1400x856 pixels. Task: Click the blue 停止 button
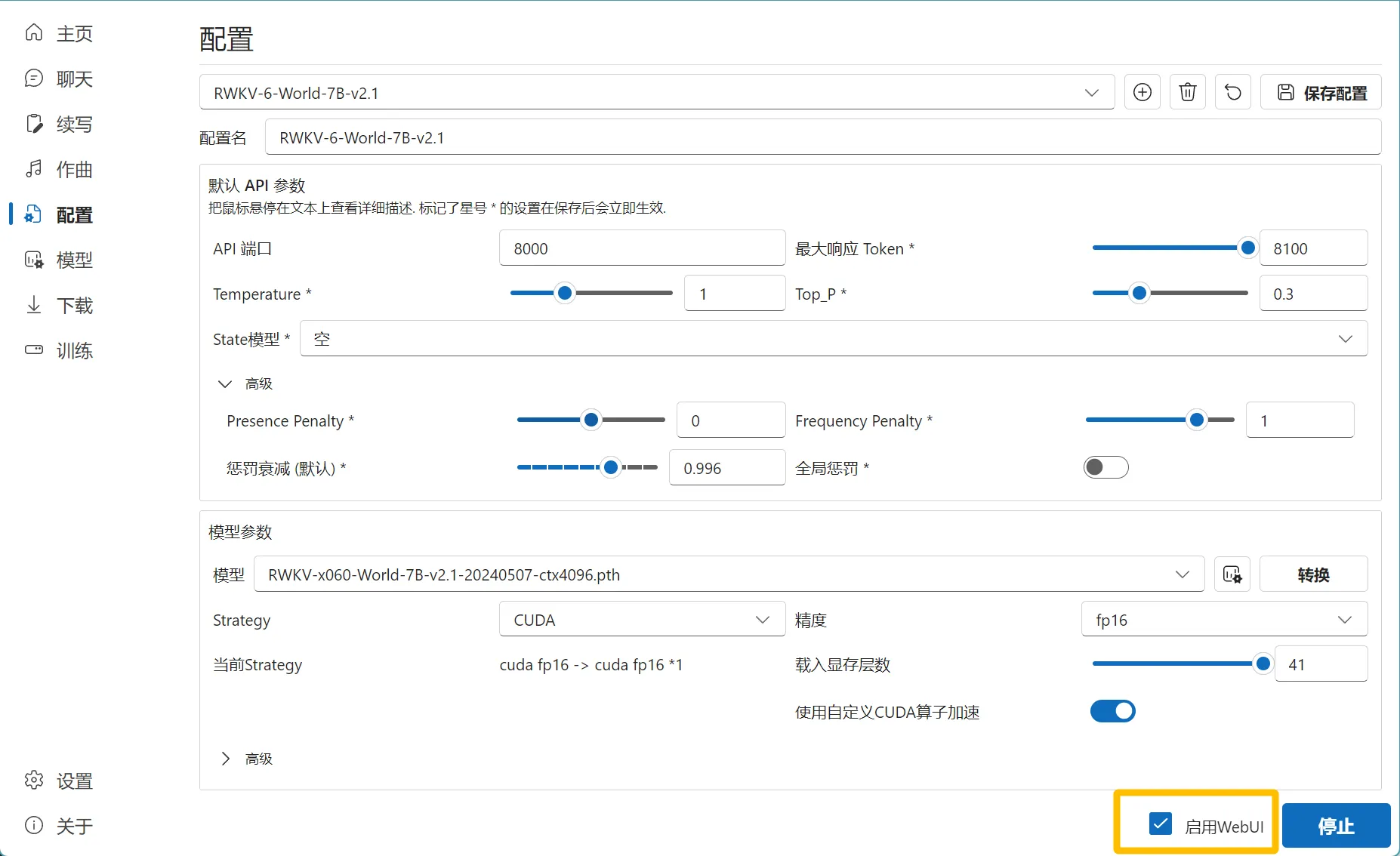[1336, 826]
